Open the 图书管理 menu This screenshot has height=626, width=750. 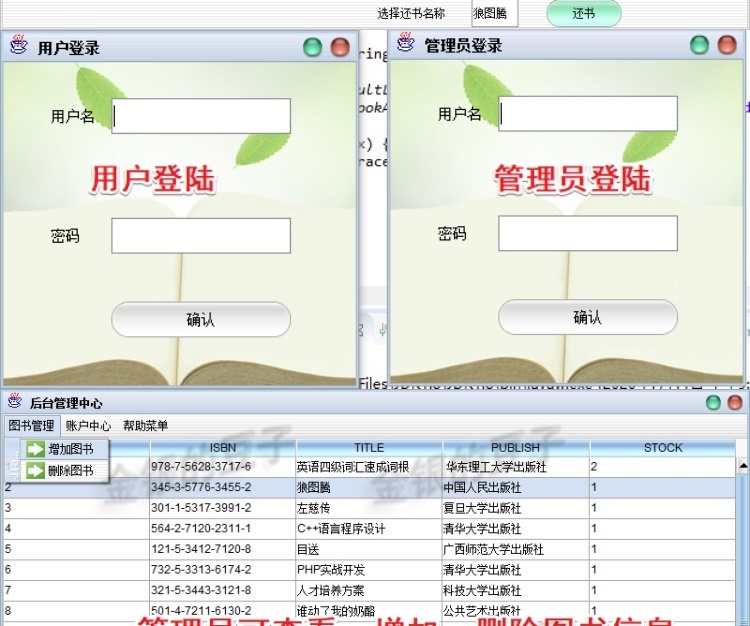[32, 425]
